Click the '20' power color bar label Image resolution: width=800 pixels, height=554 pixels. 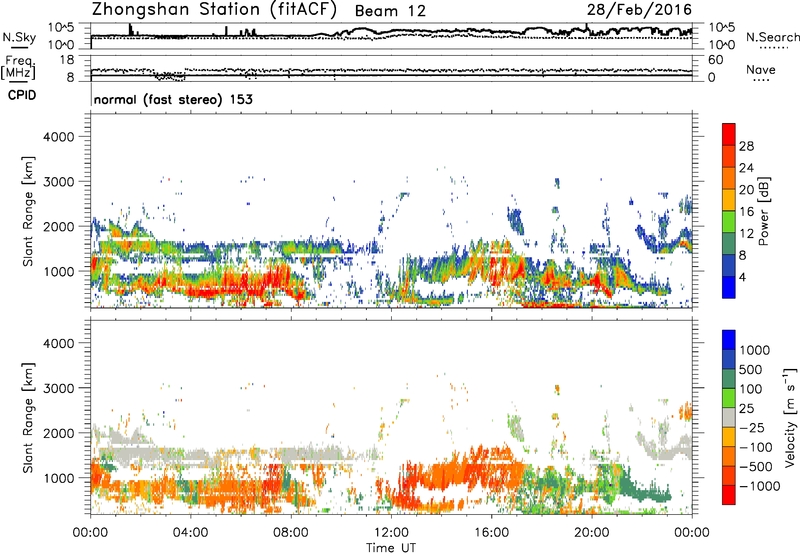[x=746, y=190]
